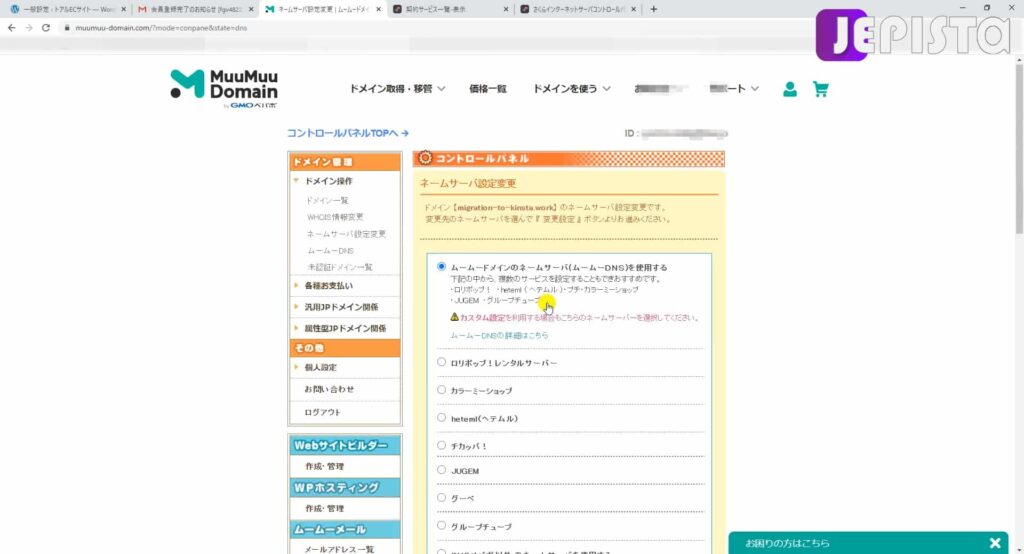Click ログアウト in sidebar

pos(322,412)
